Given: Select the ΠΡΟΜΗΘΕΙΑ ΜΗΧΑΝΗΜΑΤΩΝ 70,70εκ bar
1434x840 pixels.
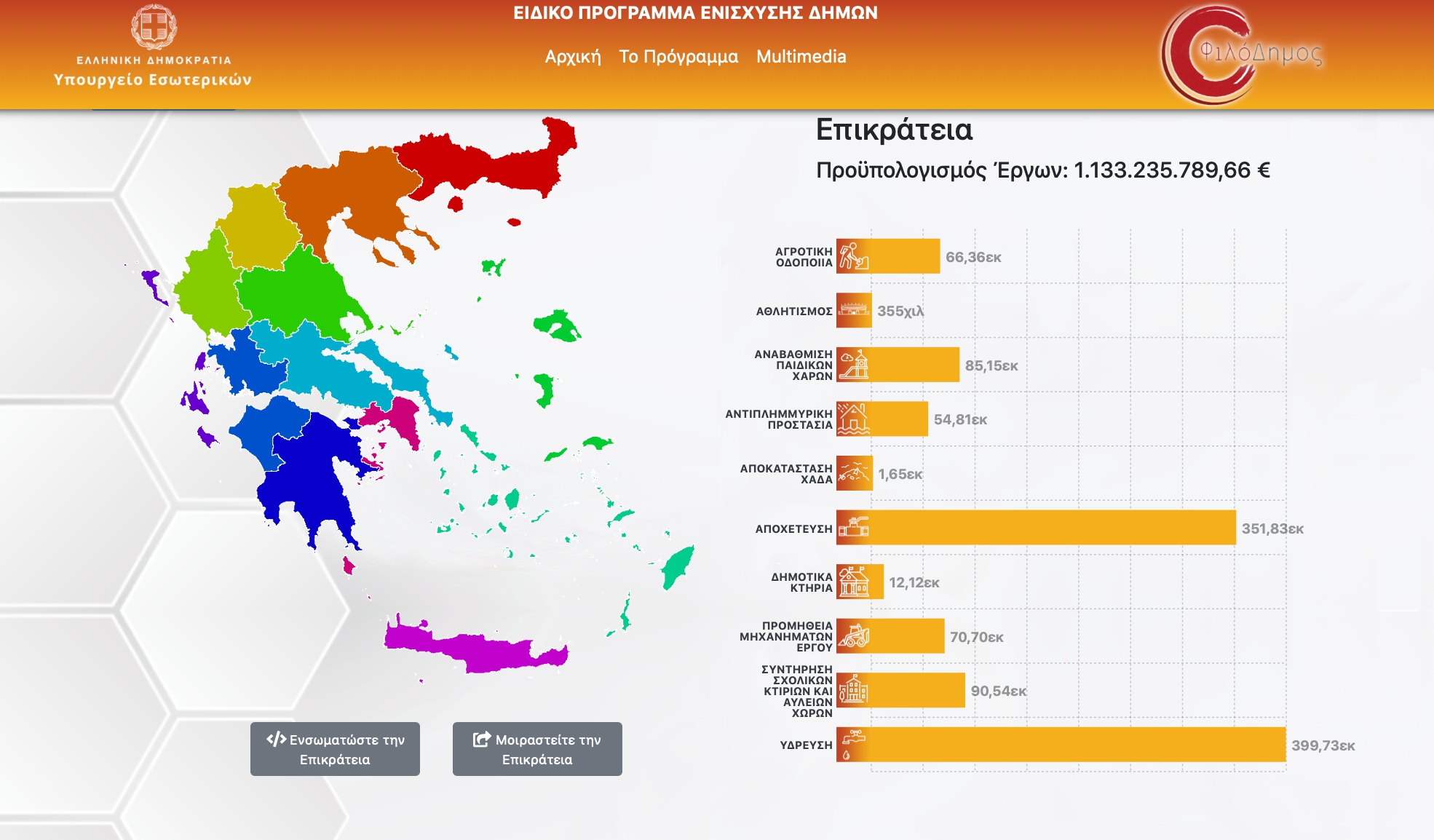Looking at the screenshot, I should click(890, 636).
